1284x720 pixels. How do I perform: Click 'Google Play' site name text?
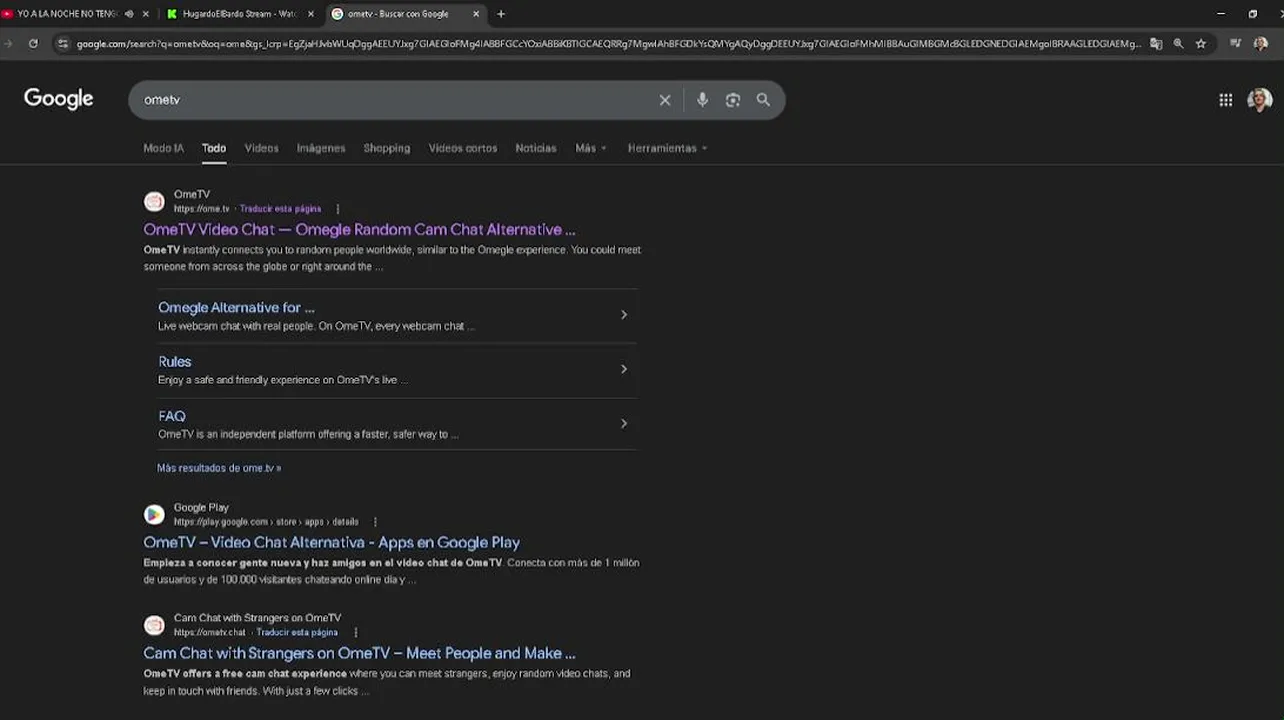pos(201,507)
